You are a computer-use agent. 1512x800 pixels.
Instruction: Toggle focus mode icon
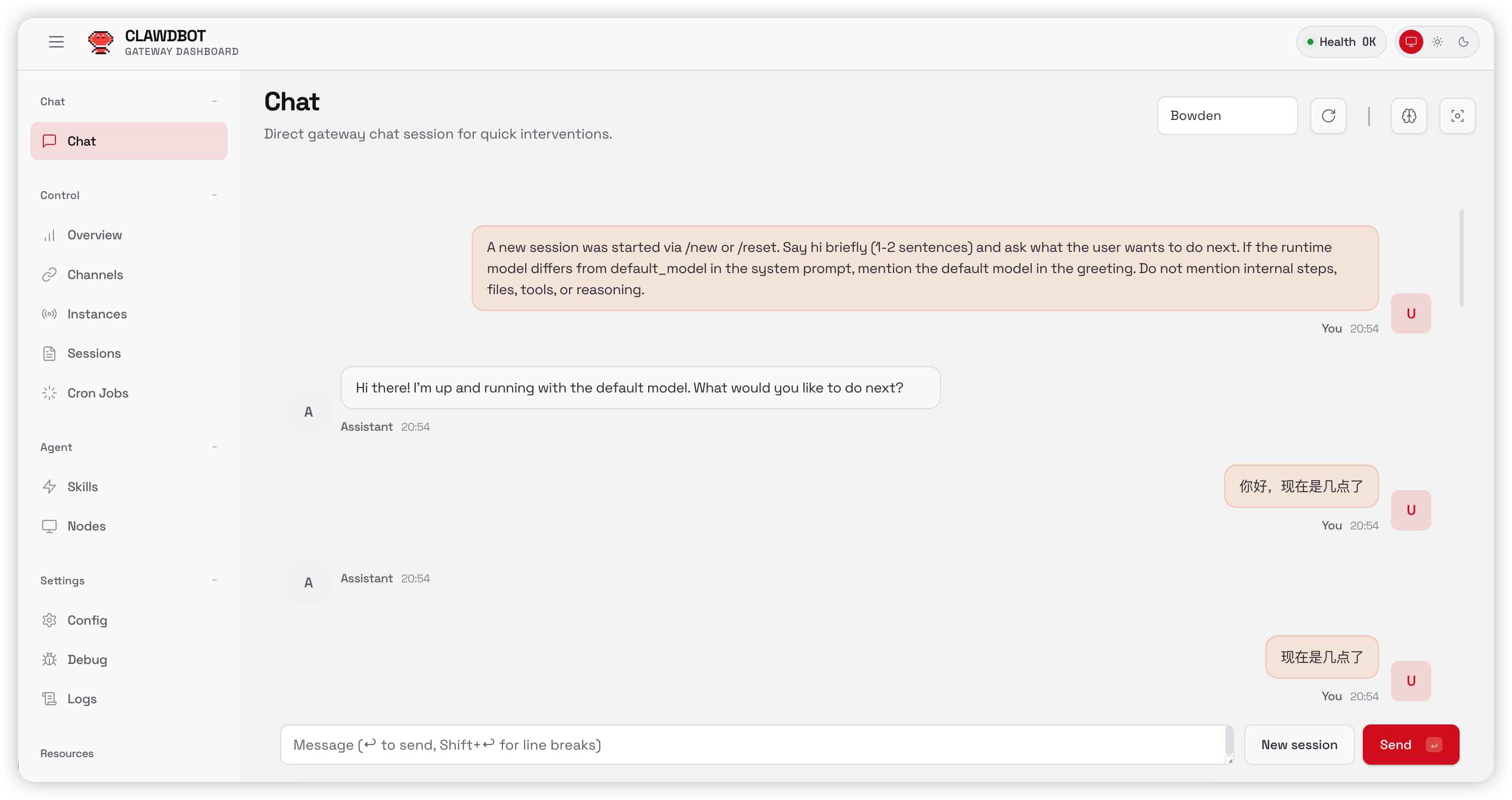point(1457,115)
